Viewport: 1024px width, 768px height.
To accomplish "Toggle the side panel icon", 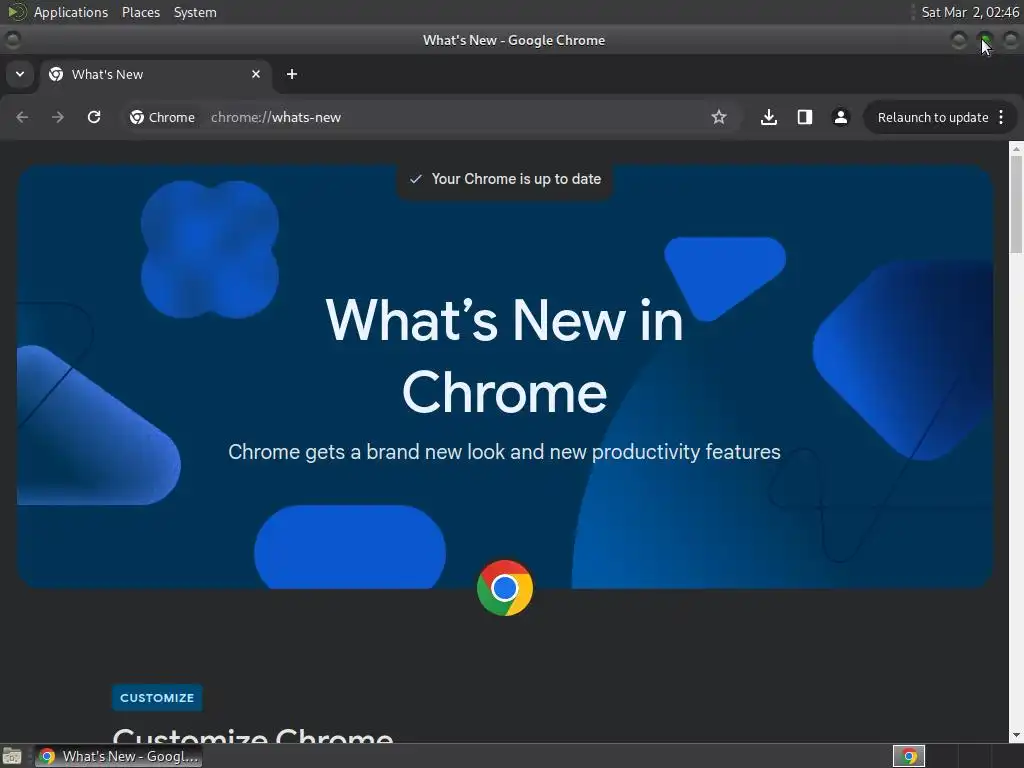I will click(805, 117).
